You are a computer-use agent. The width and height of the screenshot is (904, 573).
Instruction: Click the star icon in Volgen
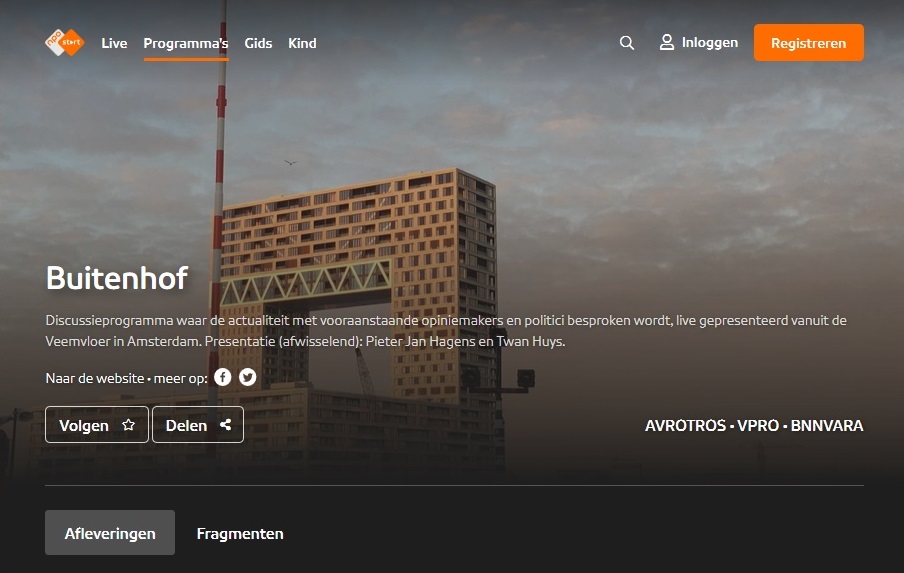(129, 425)
